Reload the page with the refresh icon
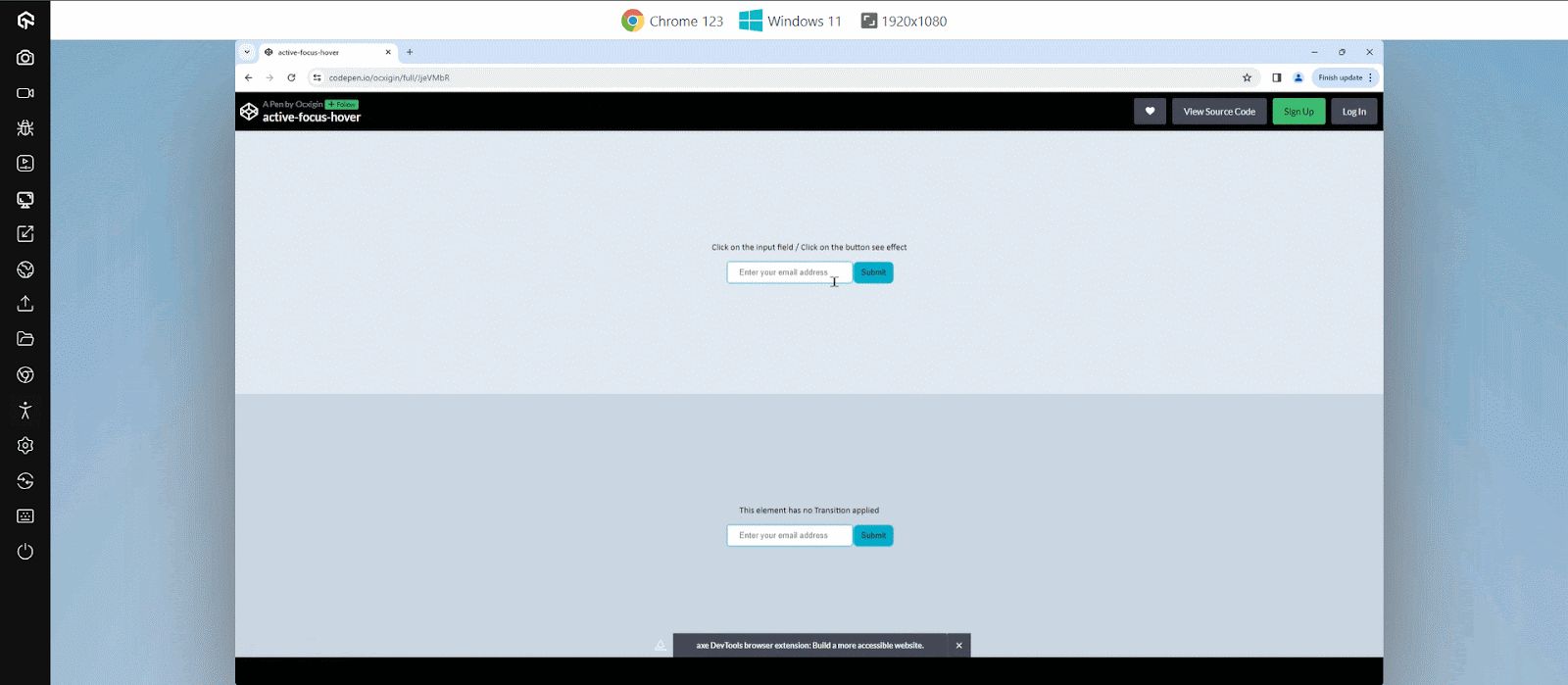This screenshot has width=1568, height=685. 291,77
